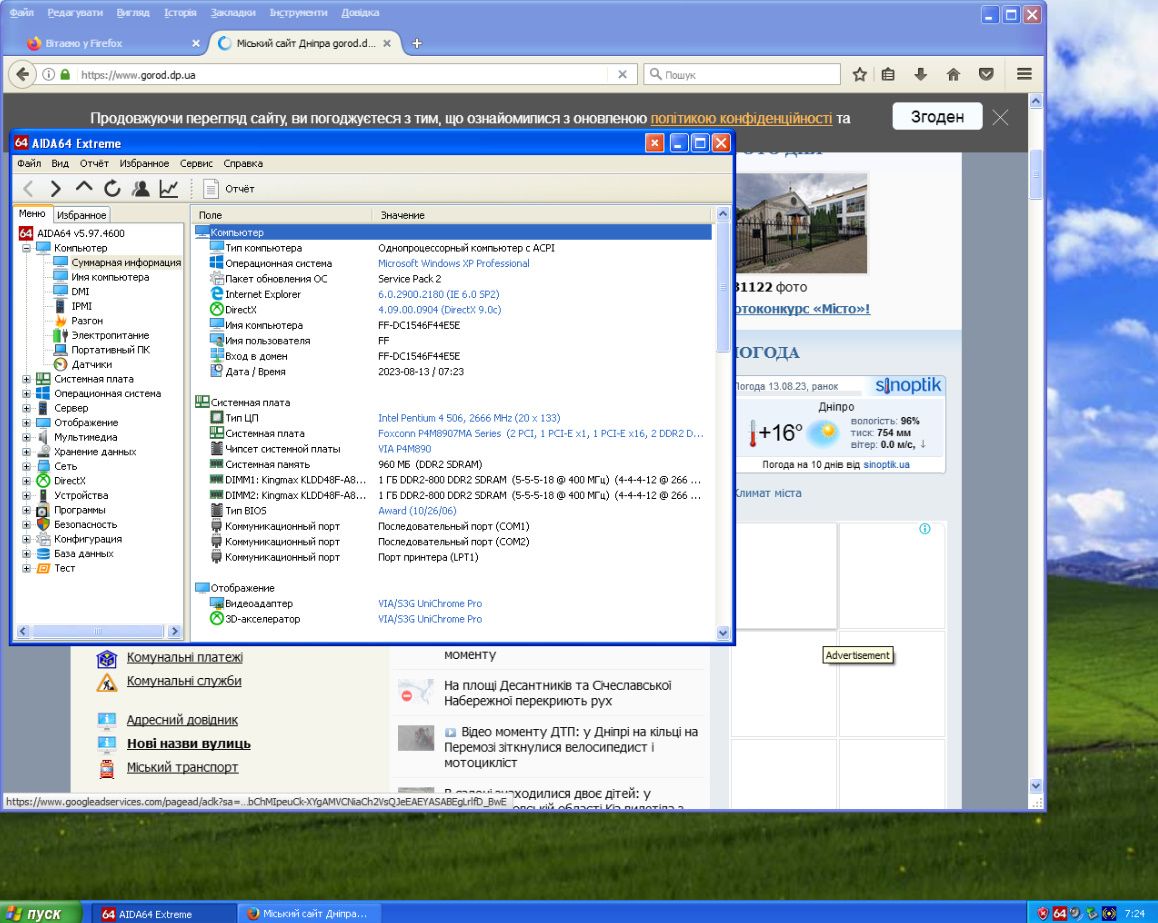Click the Отчёт report toolbar button

pyautogui.click(x=229, y=189)
